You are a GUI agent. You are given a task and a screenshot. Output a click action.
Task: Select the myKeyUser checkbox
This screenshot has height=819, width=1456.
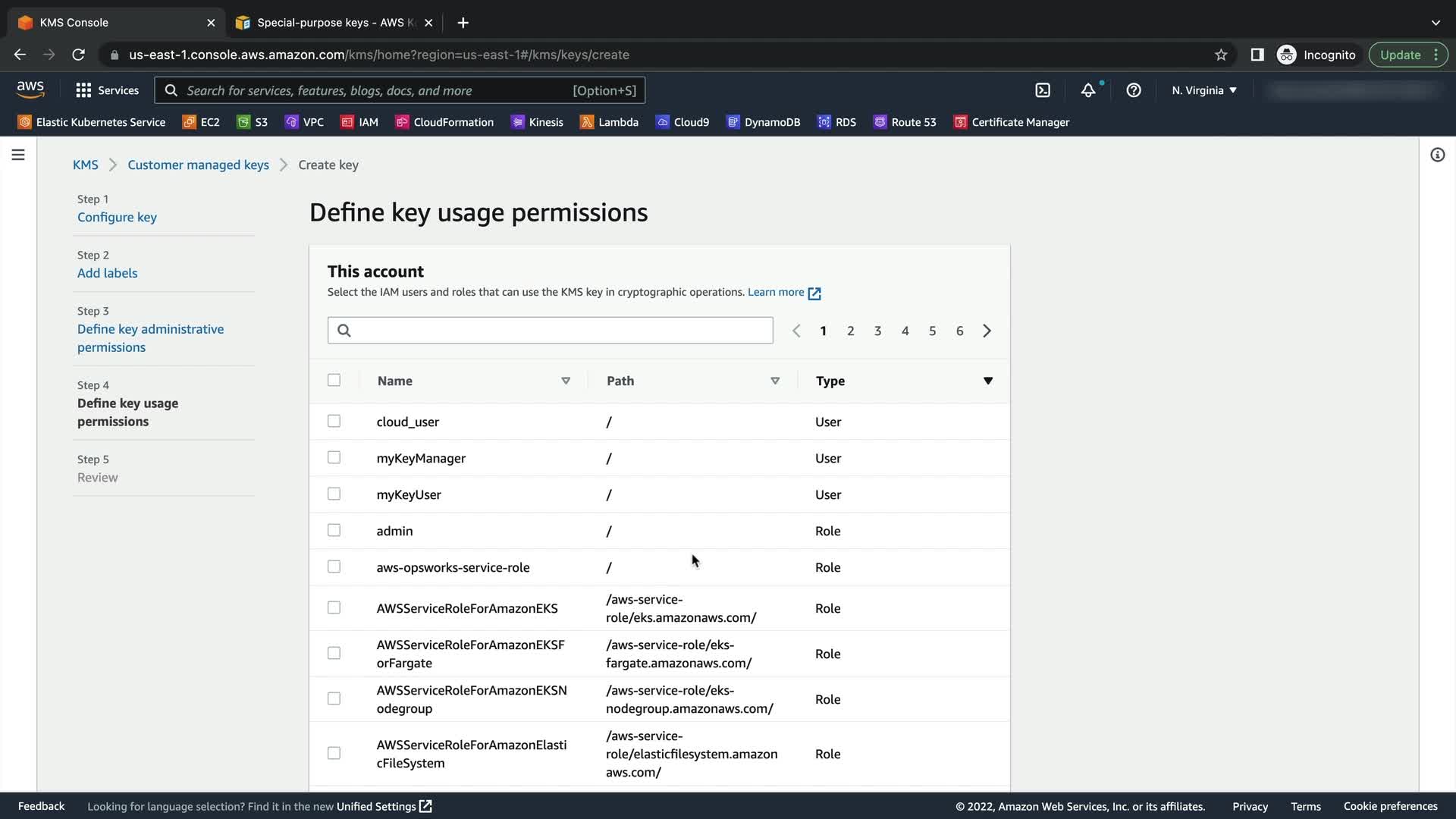pyautogui.click(x=334, y=494)
